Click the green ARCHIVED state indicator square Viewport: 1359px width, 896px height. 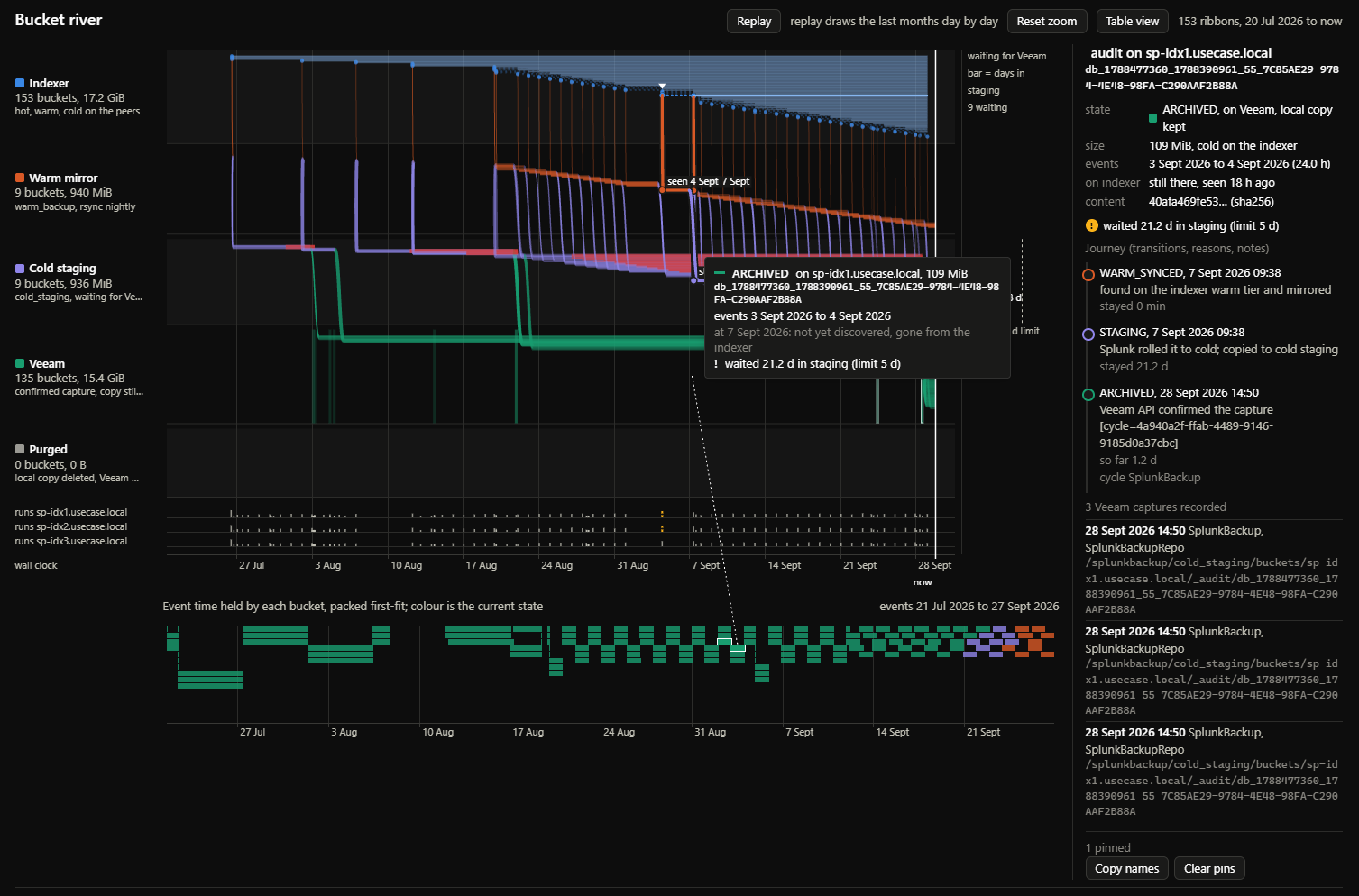pos(1152,118)
